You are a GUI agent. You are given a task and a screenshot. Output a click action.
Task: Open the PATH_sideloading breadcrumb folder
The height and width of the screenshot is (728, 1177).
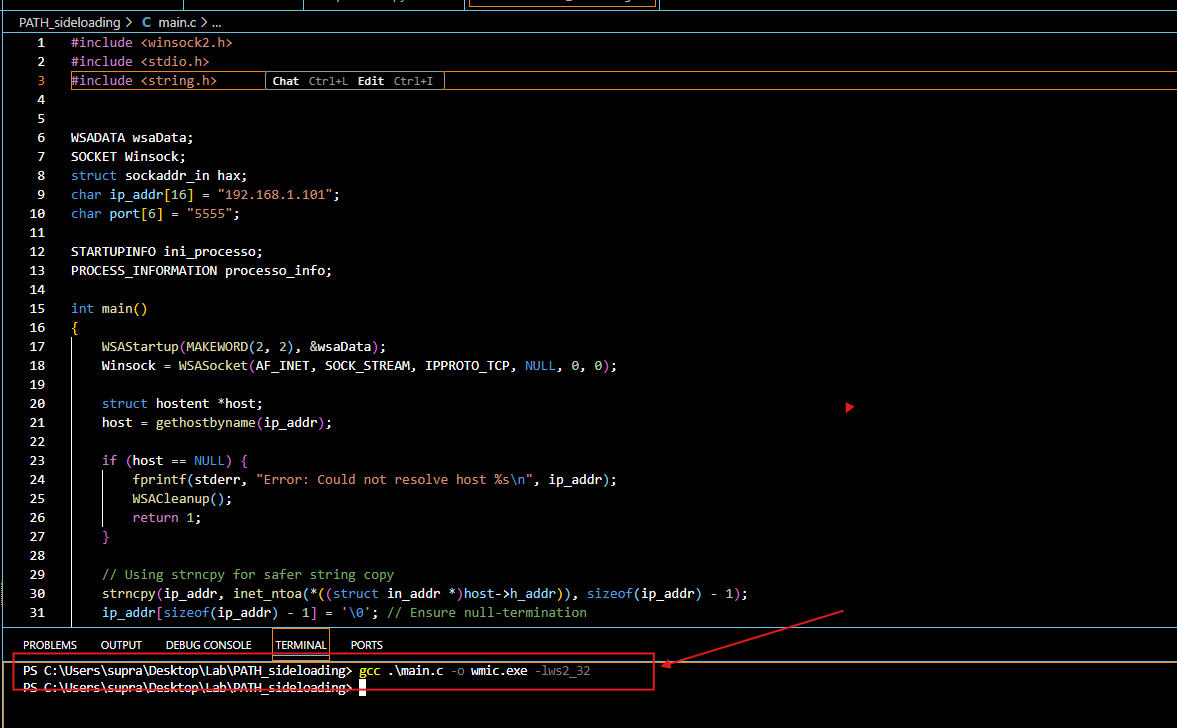pyautogui.click(x=69, y=22)
